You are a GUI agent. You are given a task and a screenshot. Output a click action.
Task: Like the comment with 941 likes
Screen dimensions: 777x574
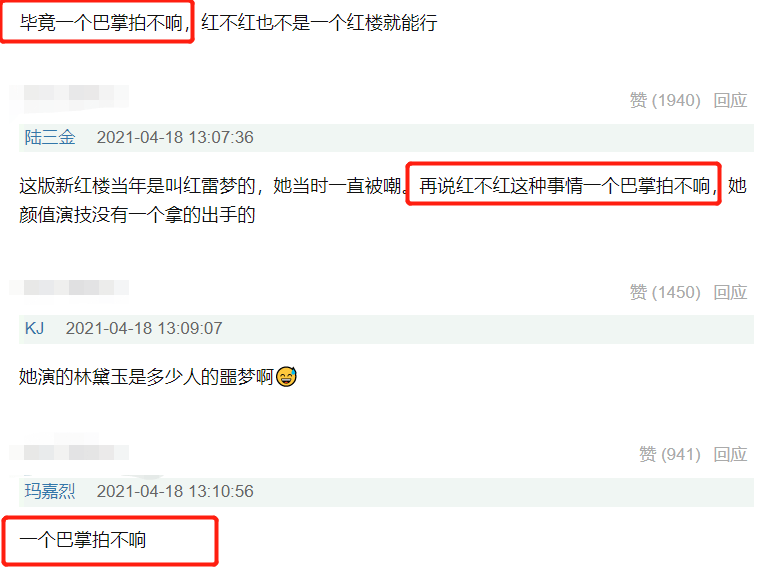click(669, 454)
